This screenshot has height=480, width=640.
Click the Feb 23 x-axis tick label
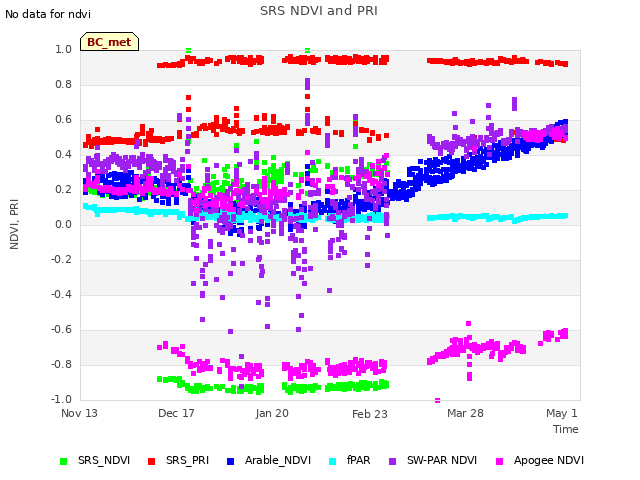tap(369, 414)
